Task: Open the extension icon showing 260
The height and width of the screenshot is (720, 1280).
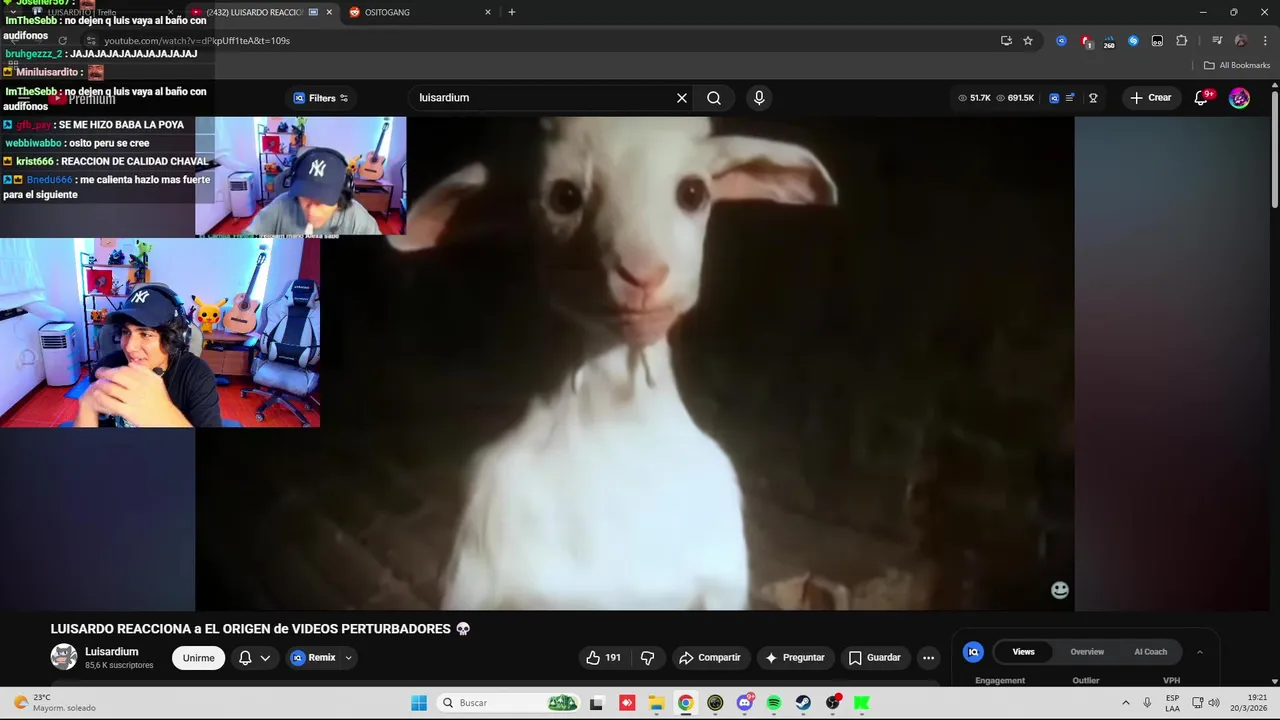Action: click(x=1109, y=41)
